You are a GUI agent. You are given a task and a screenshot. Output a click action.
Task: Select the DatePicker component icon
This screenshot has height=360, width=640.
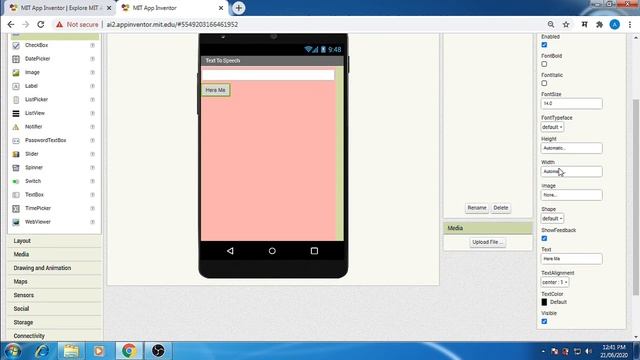(x=16, y=59)
